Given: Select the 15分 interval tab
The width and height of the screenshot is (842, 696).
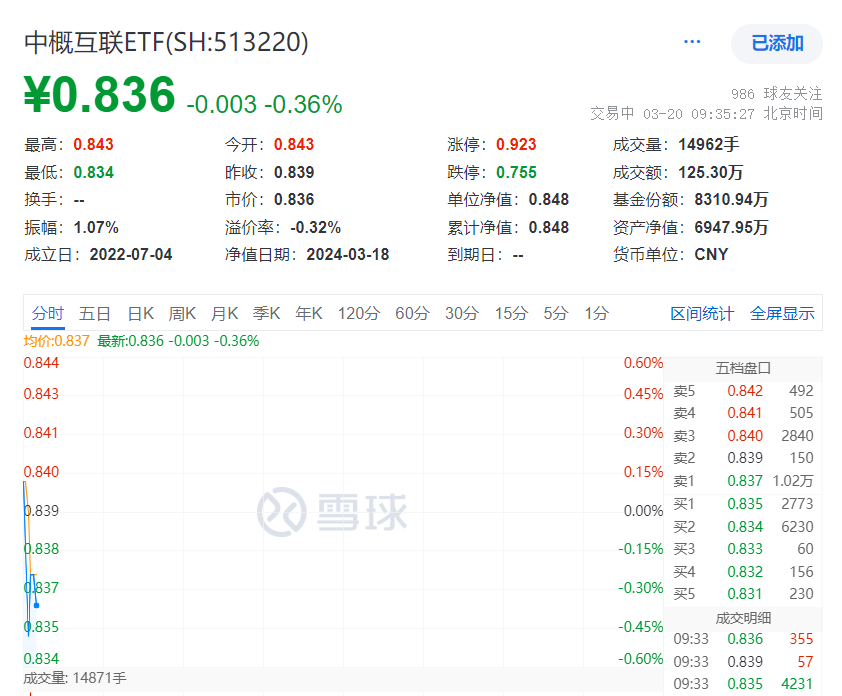Looking at the screenshot, I should (511, 313).
